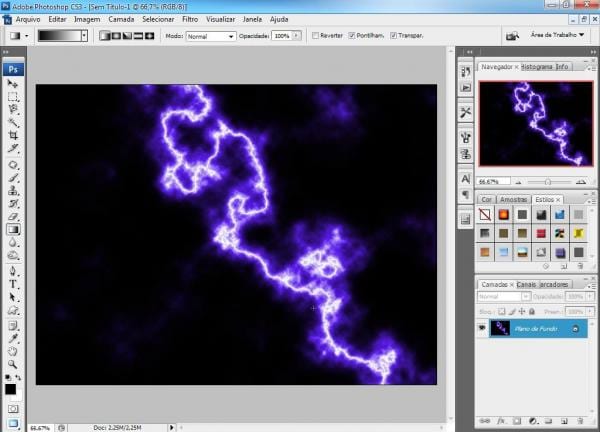Open the gradient picker arrow
Screen dimensions: 600x432
pos(84,36)
